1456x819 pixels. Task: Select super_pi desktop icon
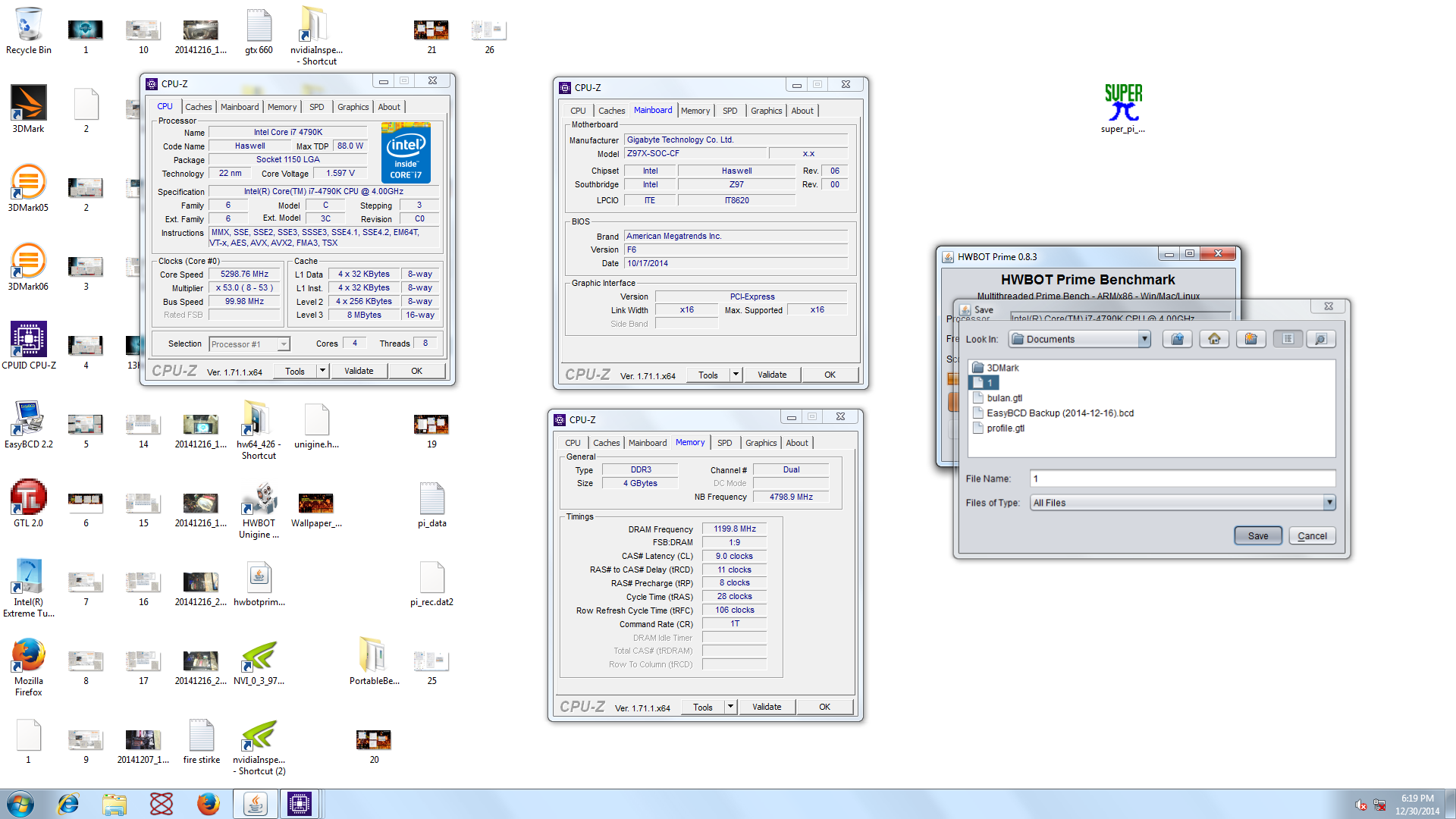pos(1123,108)
